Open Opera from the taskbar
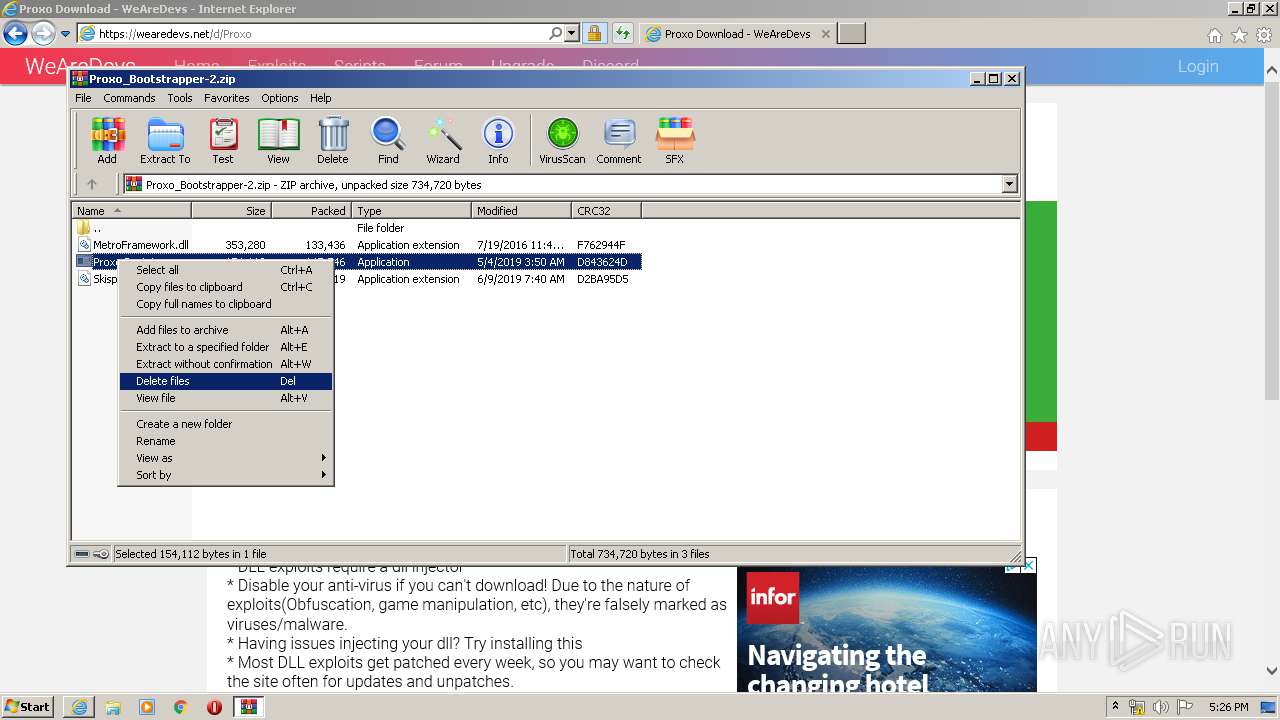Screen dimensions: 1280x720 tap(214, 707)
